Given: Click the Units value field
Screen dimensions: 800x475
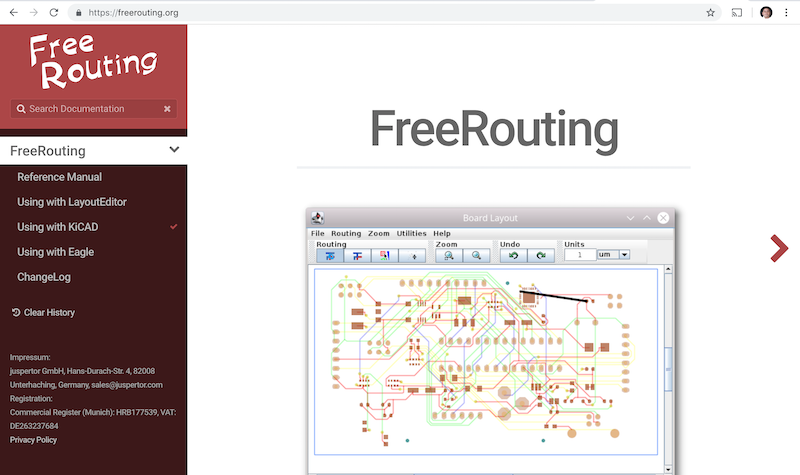Looking at the screenshot, I should (580, 255).
